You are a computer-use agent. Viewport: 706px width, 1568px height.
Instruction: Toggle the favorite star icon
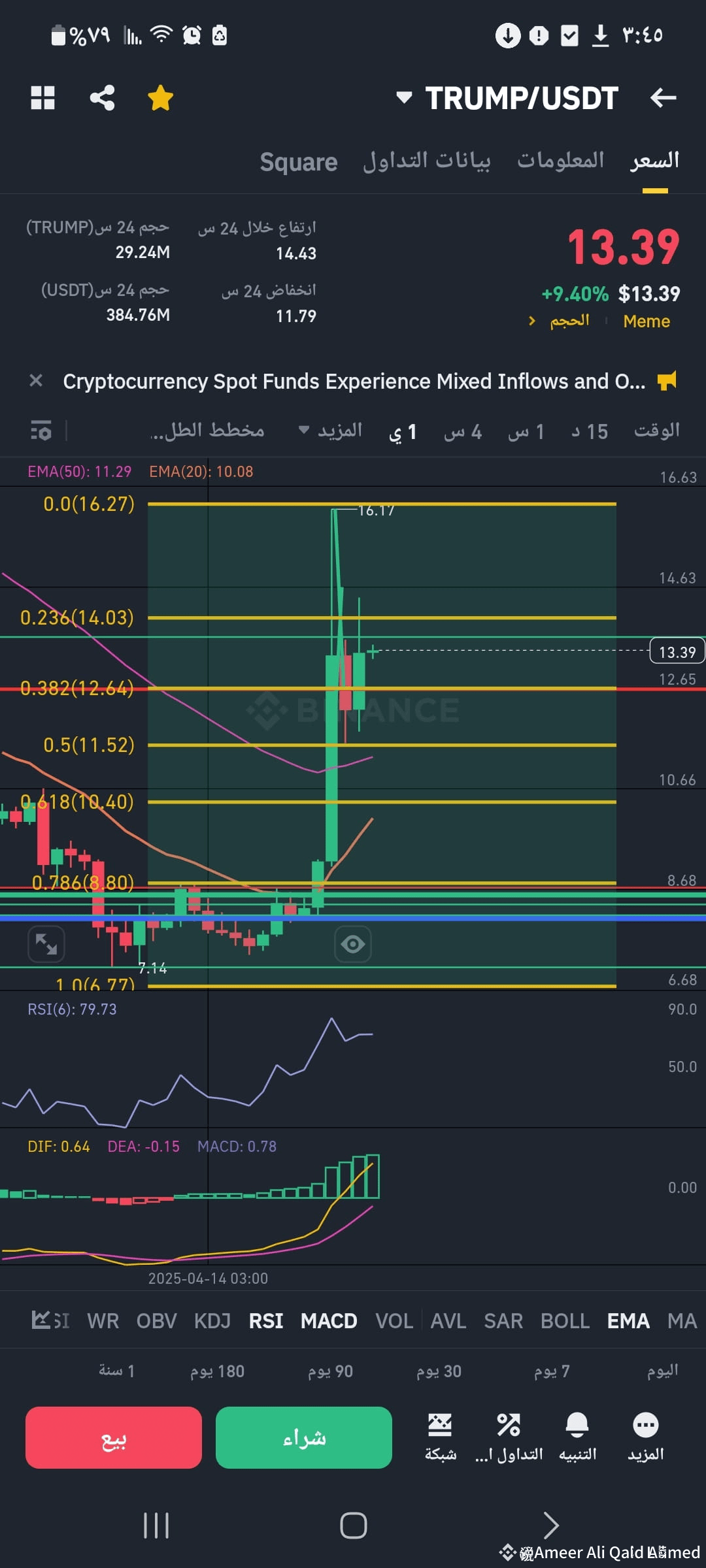coord(160,98)
